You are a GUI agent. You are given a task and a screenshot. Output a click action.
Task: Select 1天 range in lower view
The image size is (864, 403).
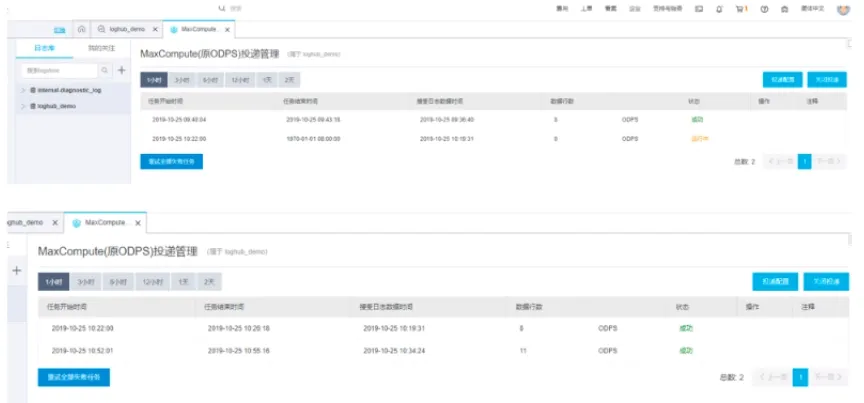[x=183, y=282]
